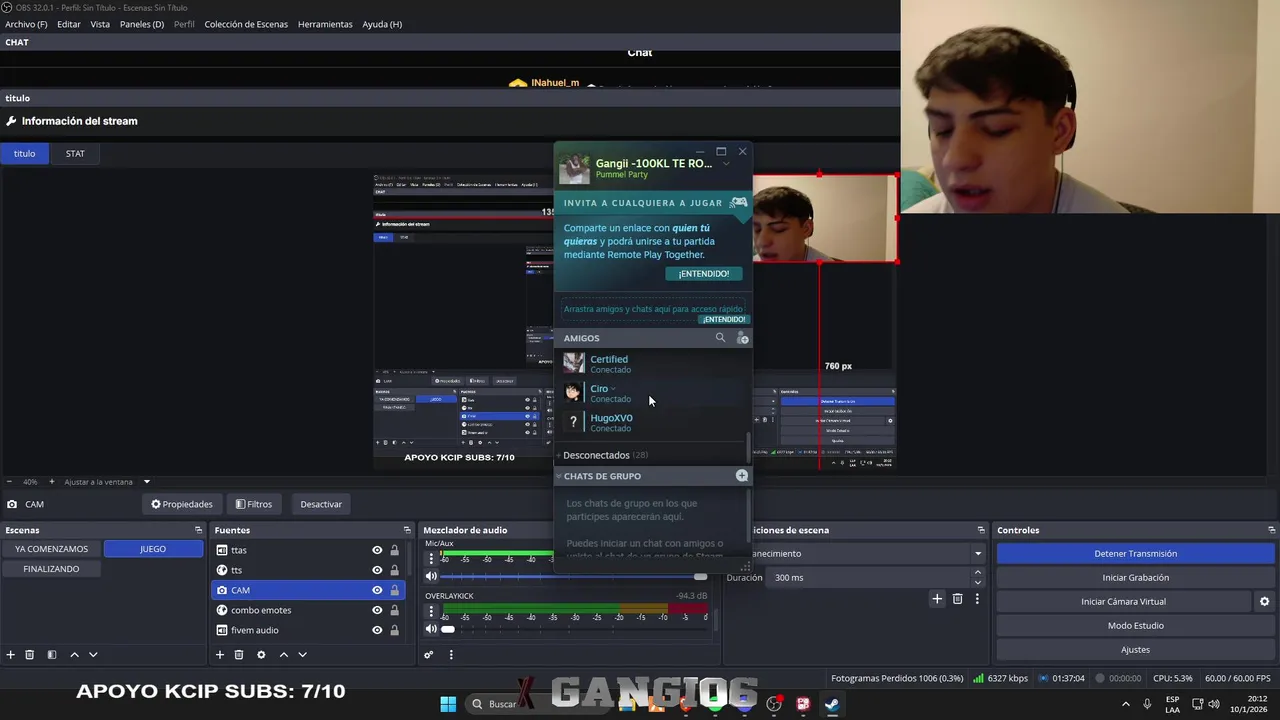Create new group chat plus icon
The height and width of the screenshot is (720, 1280).
(742, 476)
